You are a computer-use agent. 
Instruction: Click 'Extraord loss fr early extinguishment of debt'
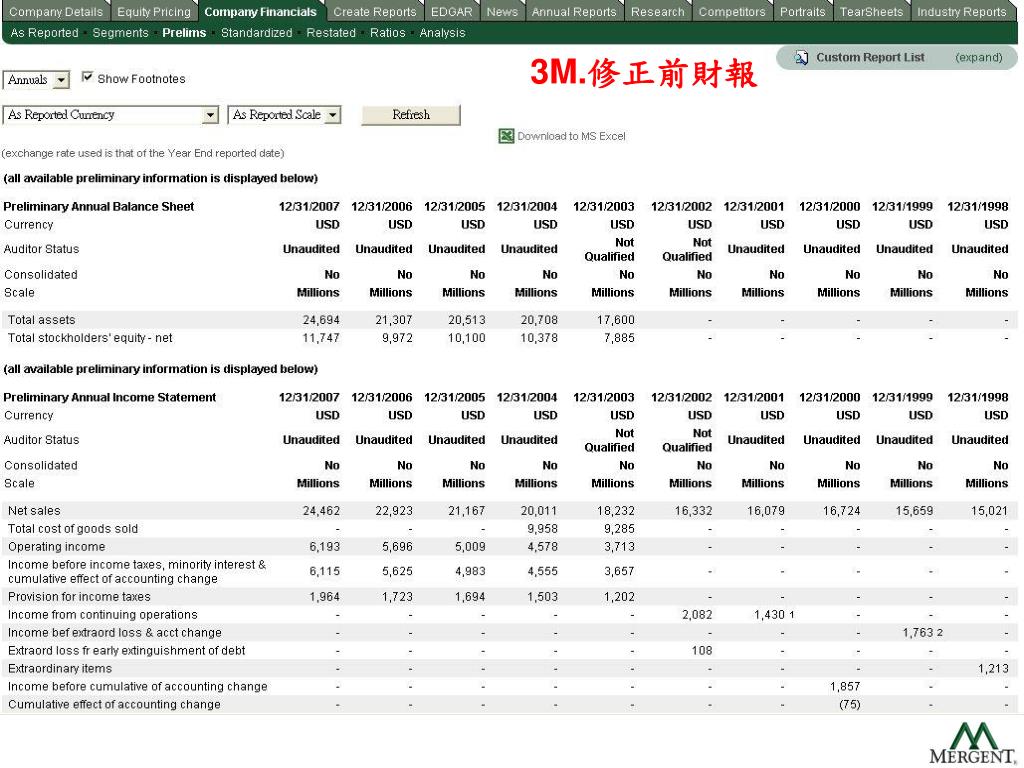tap(127, 650)
